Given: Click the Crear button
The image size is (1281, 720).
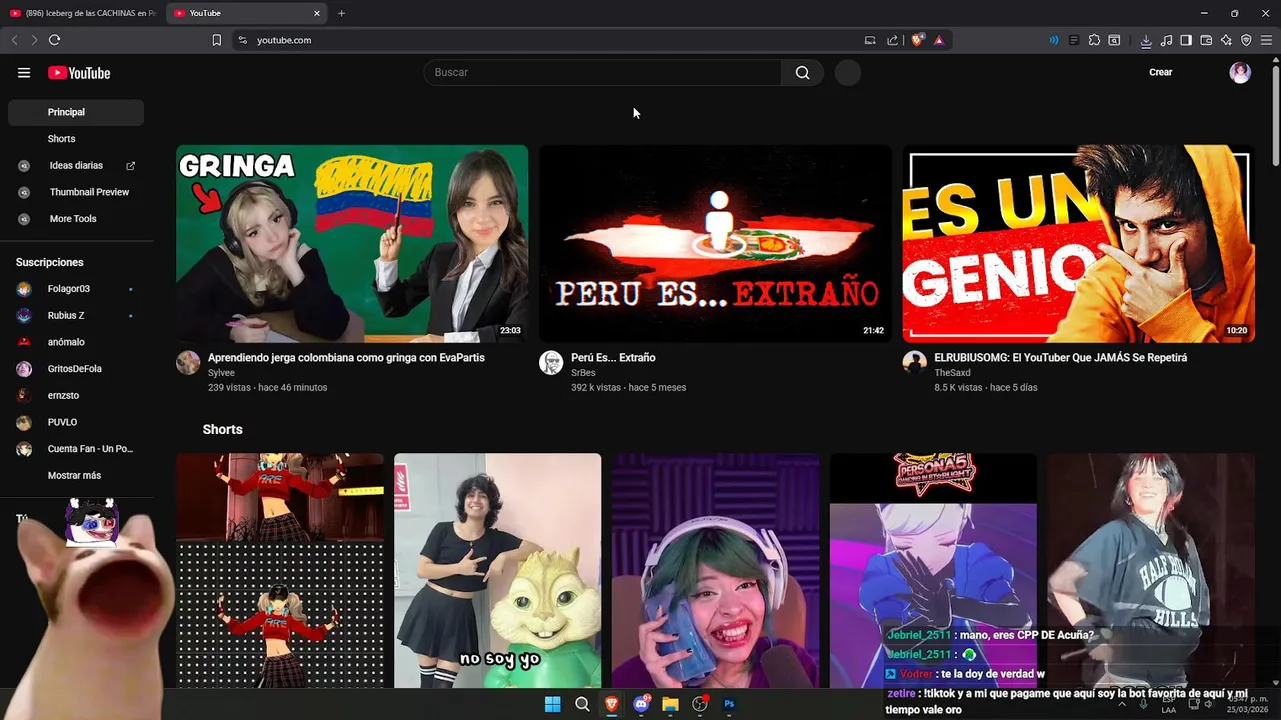Looking at the screenshot, I should pyautogui.click(x=1160, y=72).
